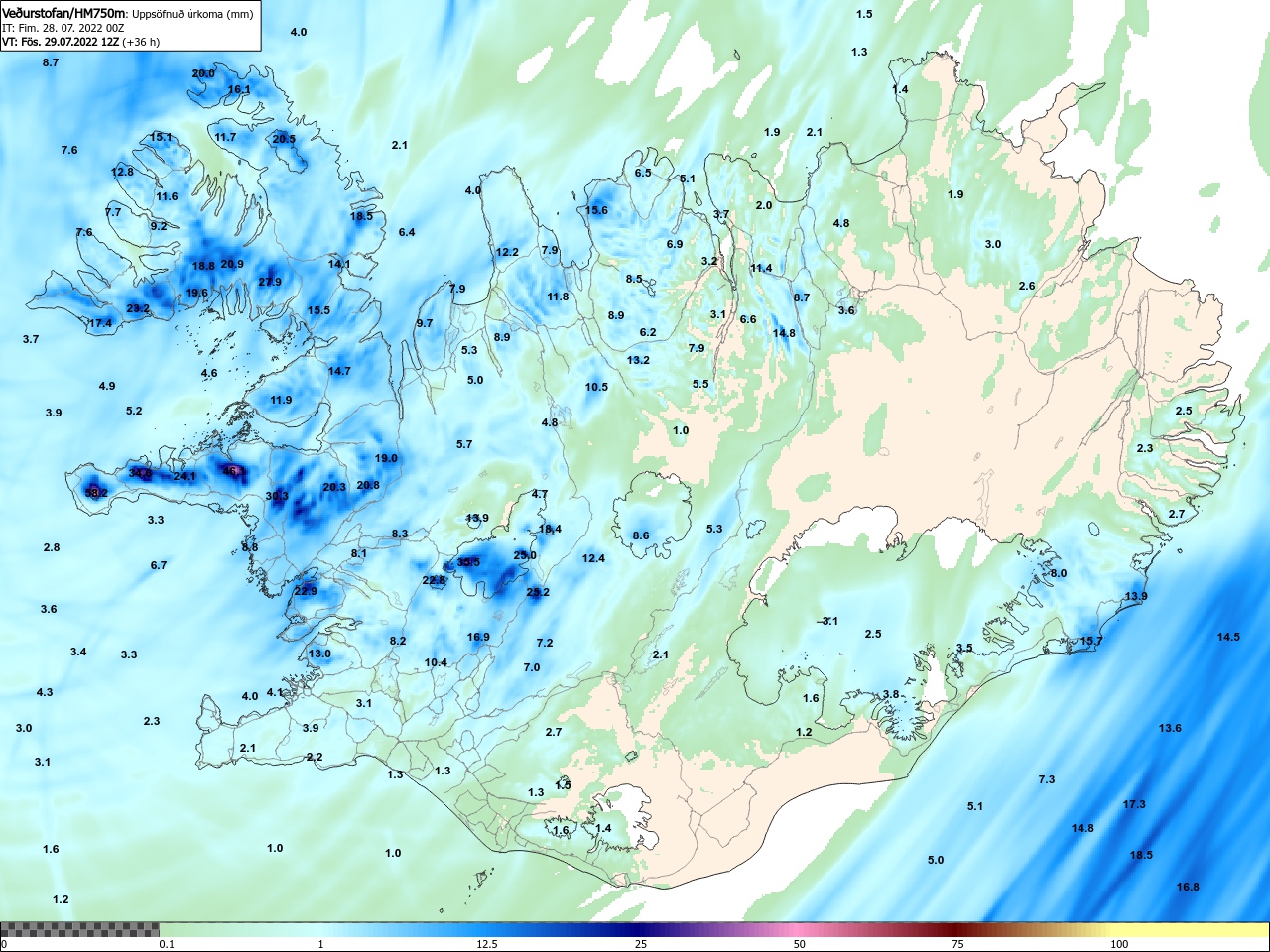This screenshot has height=952, width=1270.
Task: Select the 30.3 value on the map
Action: click(x=277, y=496)
